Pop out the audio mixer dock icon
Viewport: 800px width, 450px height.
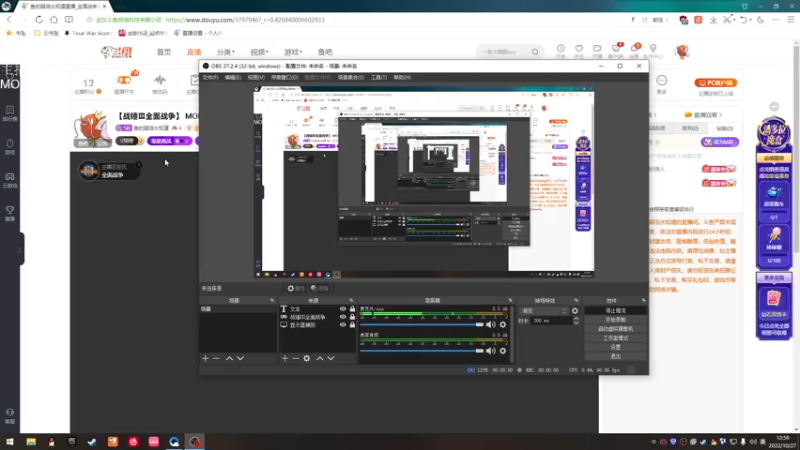click(510, 301)
